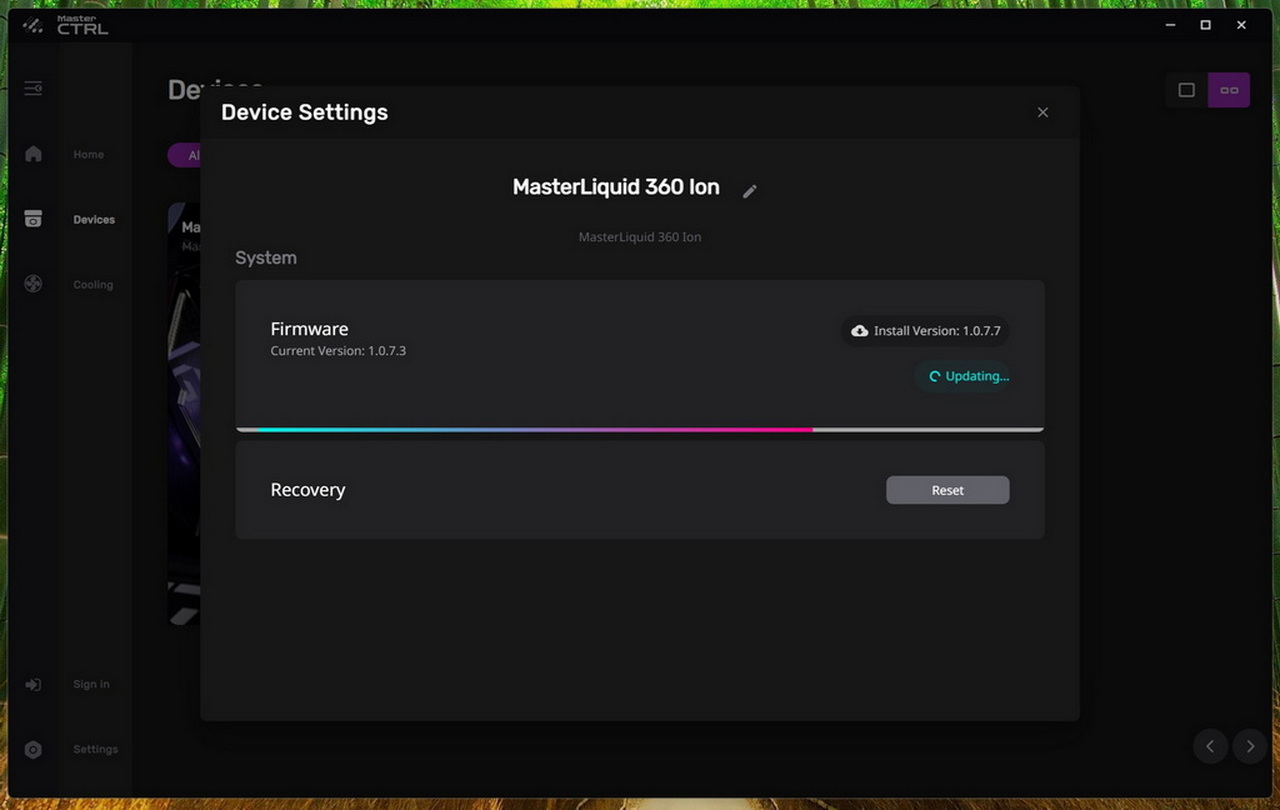This screenshot has height=810, width=1280.
Task: Click the cloud download icon next to Install Version
Action: coord(860,330)
